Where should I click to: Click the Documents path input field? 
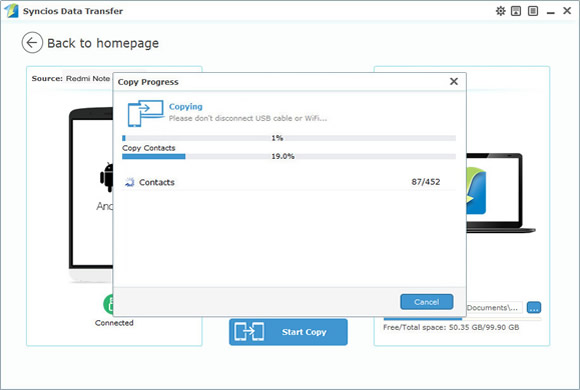coord(494,307)
